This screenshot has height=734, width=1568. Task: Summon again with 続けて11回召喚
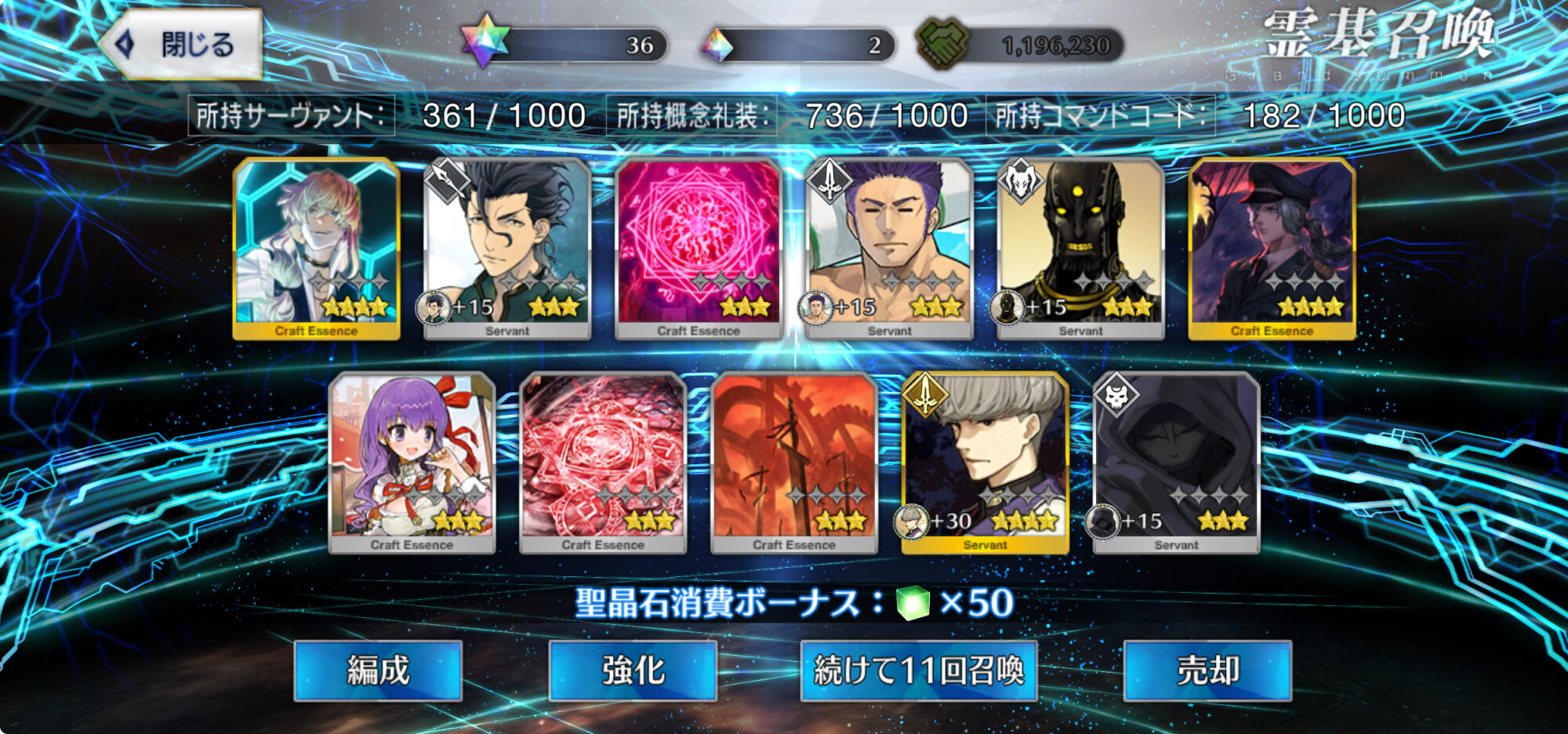point(919,670)
